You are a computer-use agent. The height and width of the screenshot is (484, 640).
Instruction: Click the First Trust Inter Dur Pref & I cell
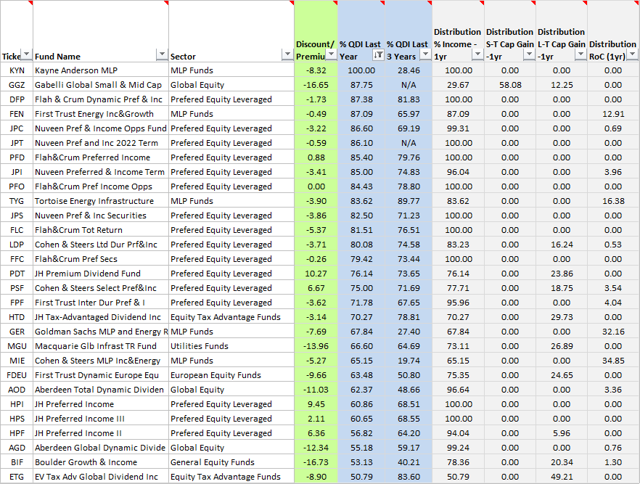click(101, 302)
